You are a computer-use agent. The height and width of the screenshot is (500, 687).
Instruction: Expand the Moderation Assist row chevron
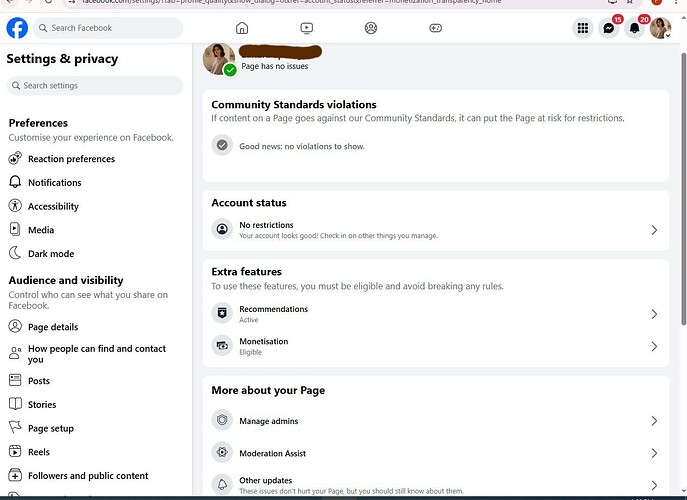[654, 453]
